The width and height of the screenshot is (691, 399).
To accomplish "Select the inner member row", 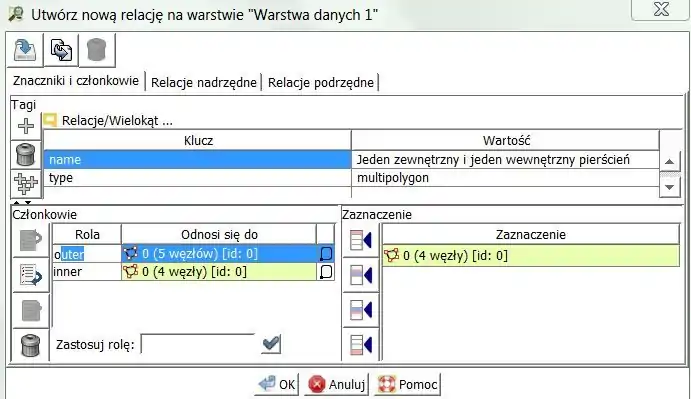I will click(x=193, y=272).
